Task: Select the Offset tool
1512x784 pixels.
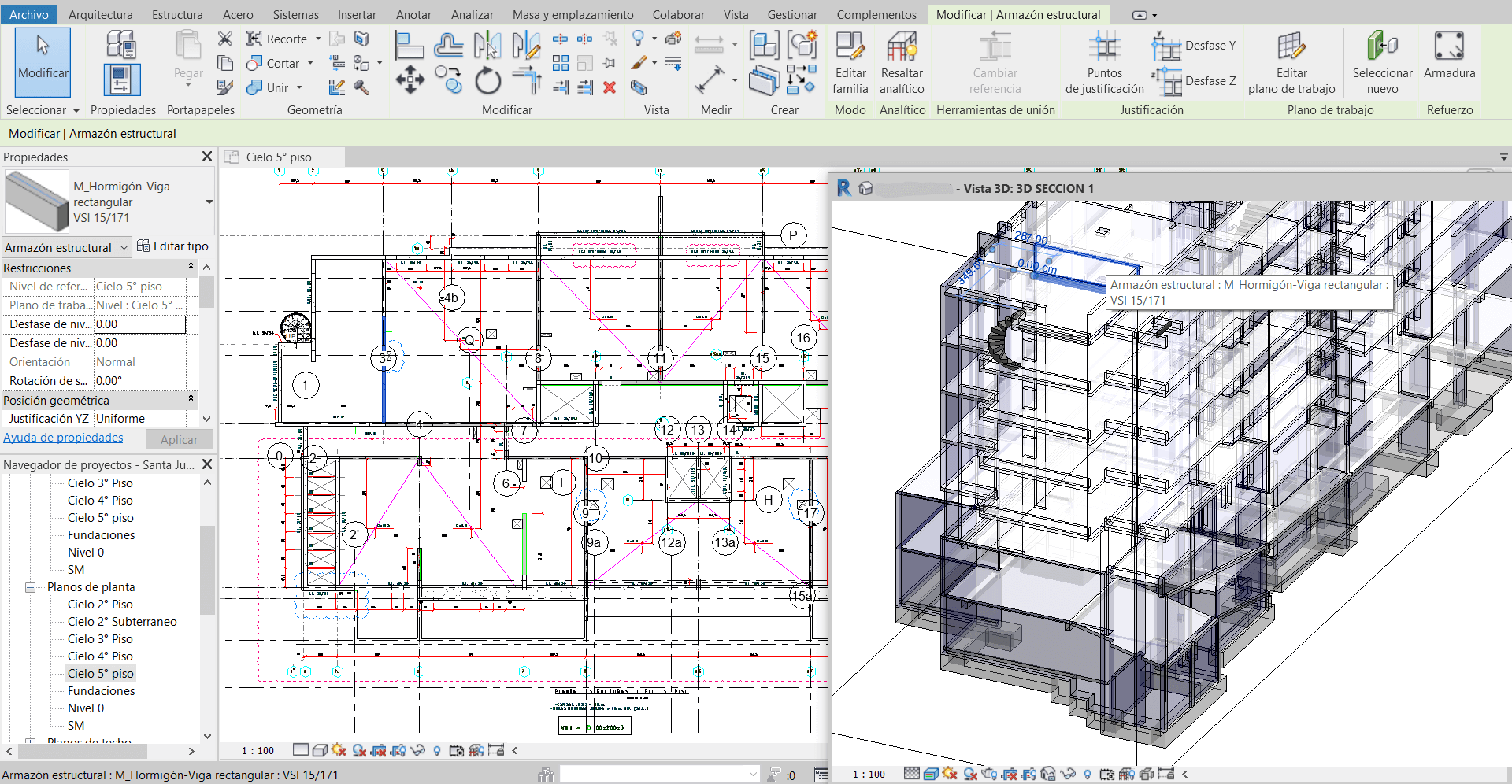Action: pos(448,46)
